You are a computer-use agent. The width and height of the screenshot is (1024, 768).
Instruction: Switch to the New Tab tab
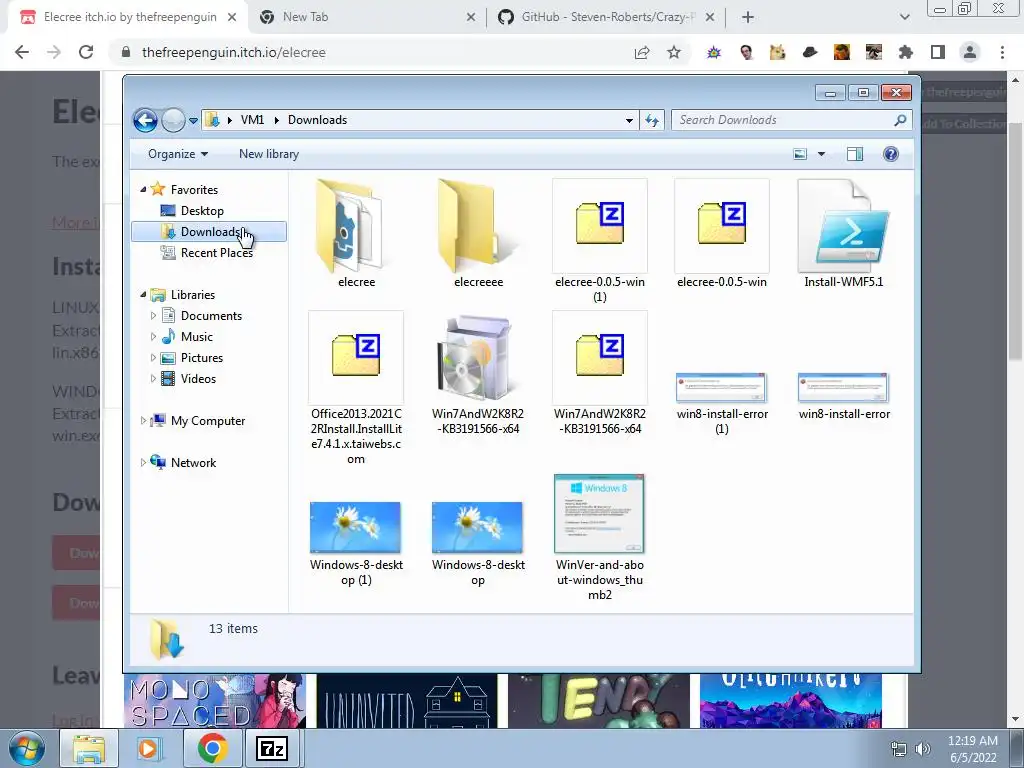(x=366, y=17)
